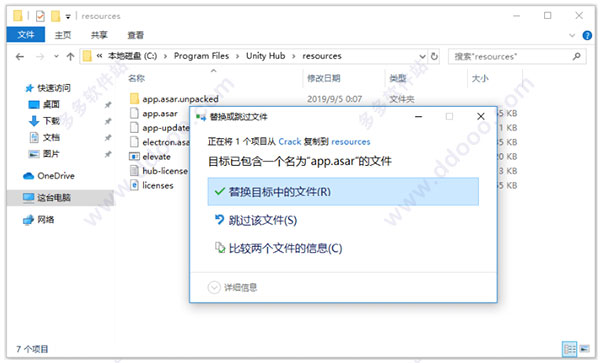Click Program Files in the address path

pos(201,56)
